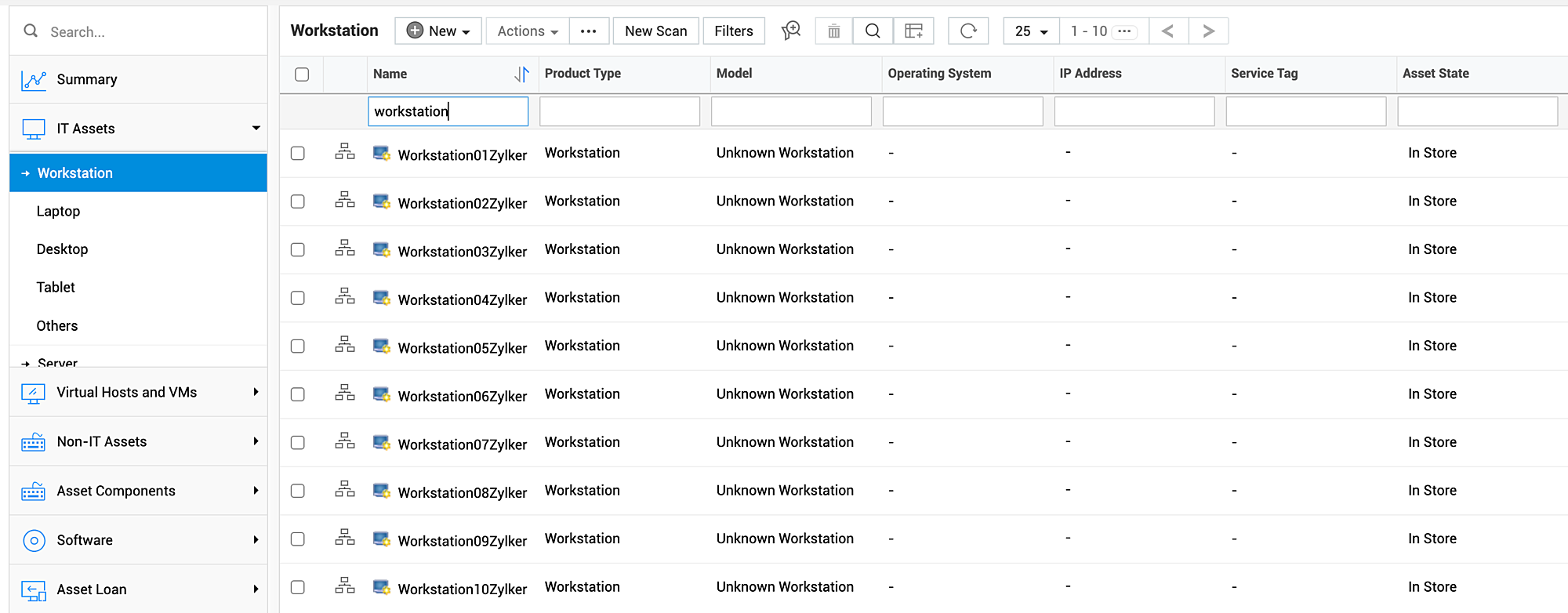This screenshot has width=1568, height=613.
Task: Click the New Scan button
Action: click(655, 31)
